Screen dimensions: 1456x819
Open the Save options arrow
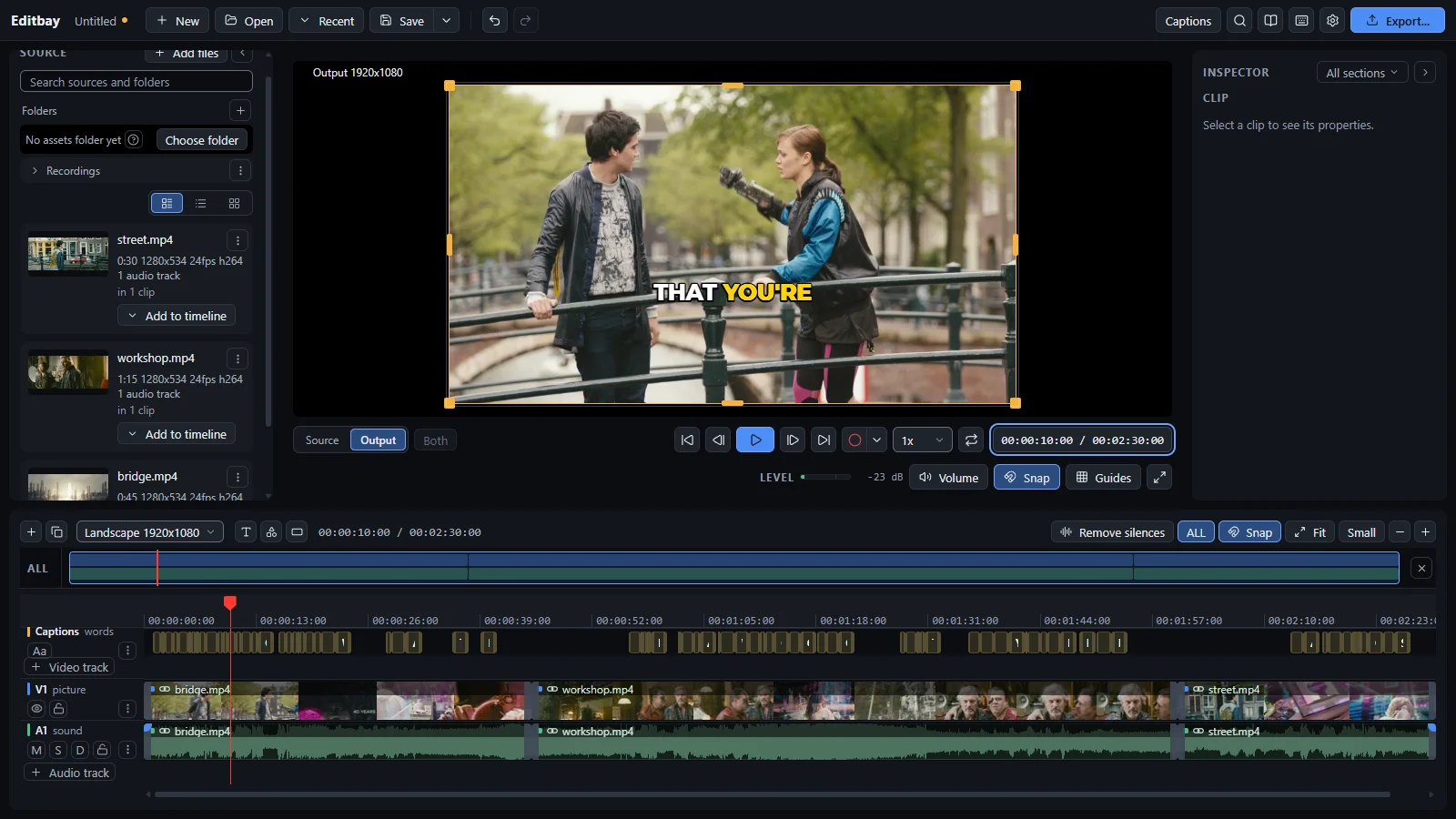(447, 21)
